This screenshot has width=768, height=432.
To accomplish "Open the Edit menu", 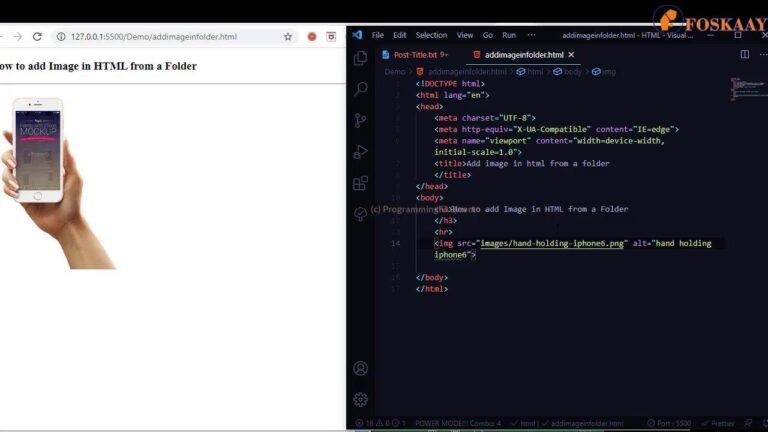I will (400, 35).
